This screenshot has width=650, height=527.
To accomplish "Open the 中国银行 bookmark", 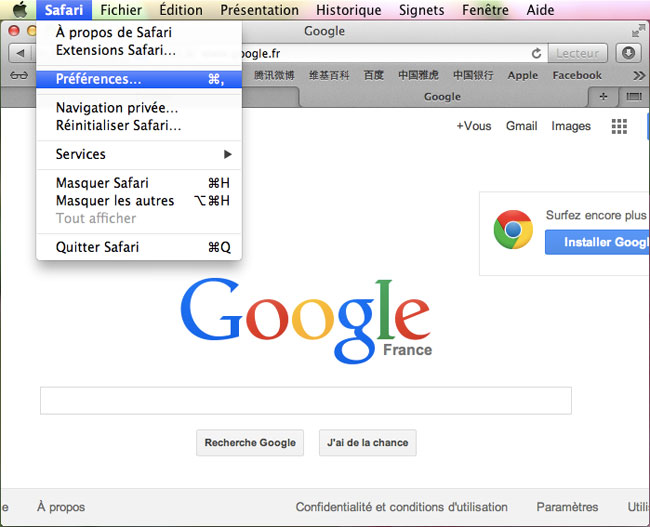I will pyautogui.click(x=473, y=75).
